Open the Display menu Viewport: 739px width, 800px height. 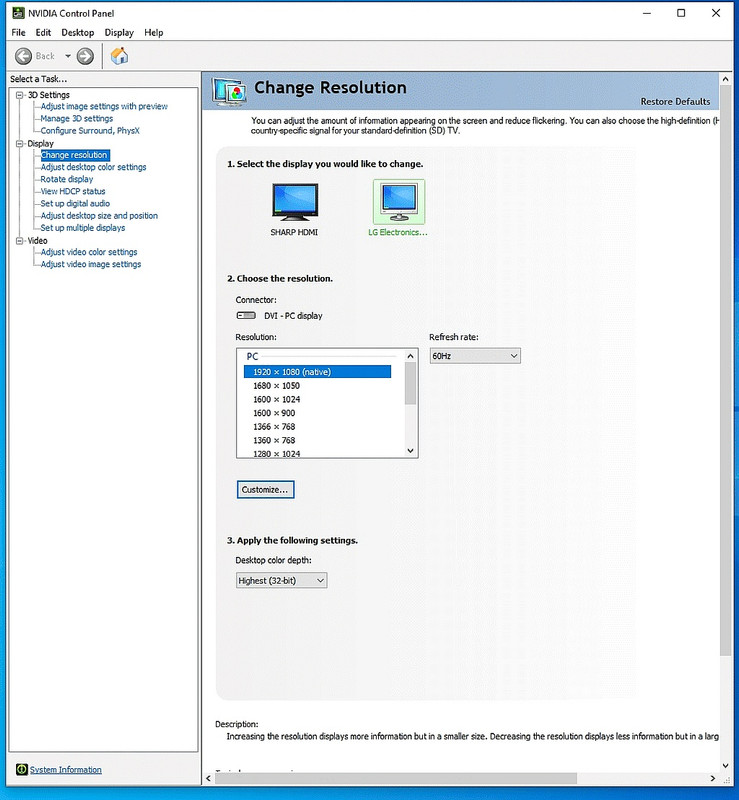pos(119,33)
